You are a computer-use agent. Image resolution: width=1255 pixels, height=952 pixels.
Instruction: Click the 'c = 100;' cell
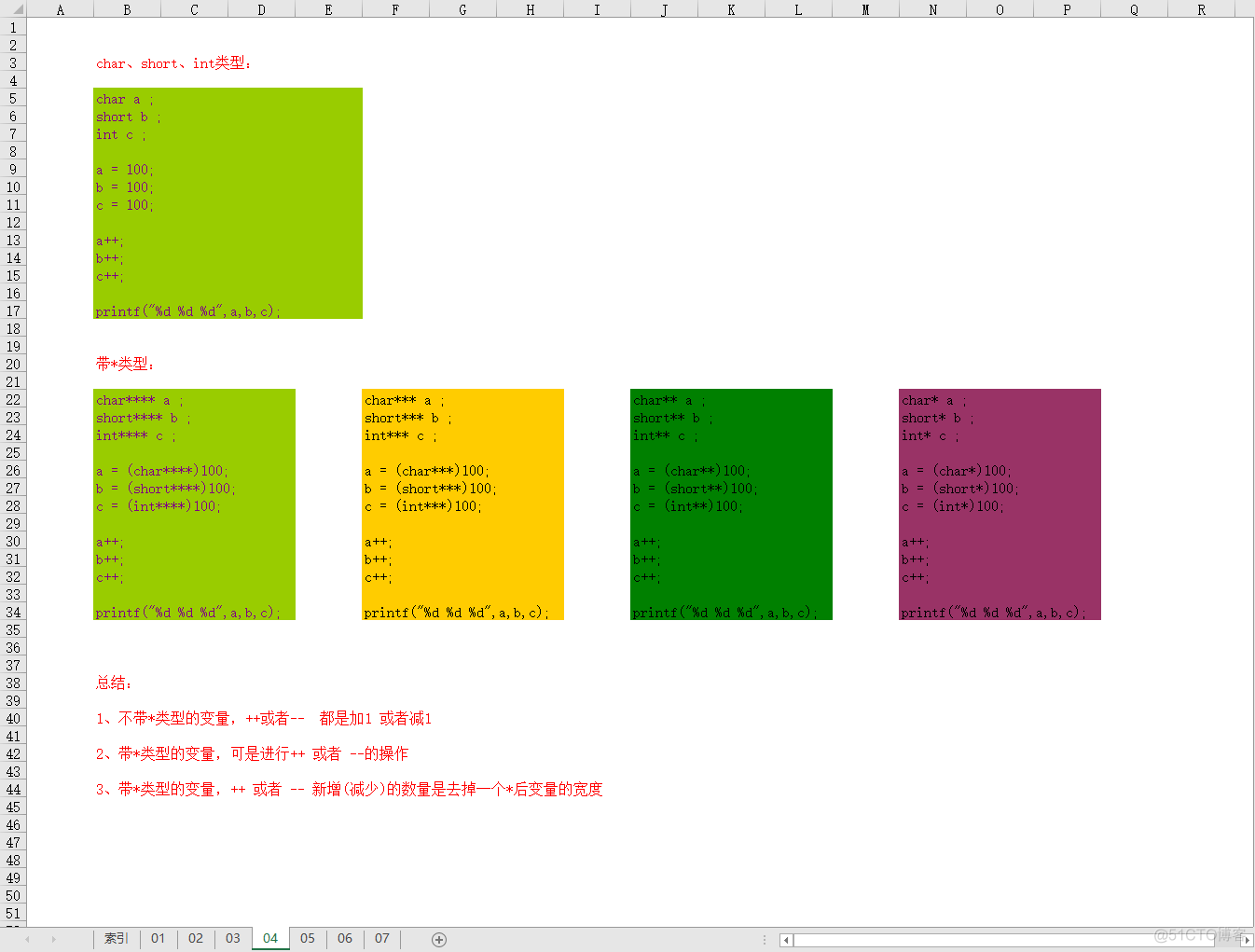[x=125, y=205]
